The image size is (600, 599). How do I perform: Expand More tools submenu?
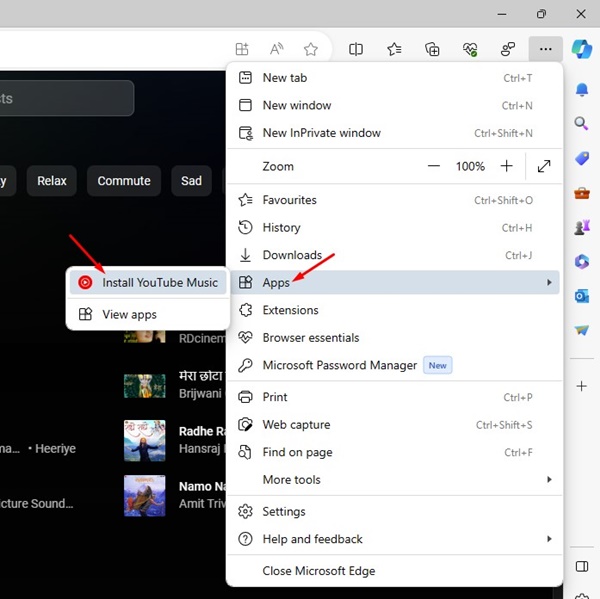point(395,480)
